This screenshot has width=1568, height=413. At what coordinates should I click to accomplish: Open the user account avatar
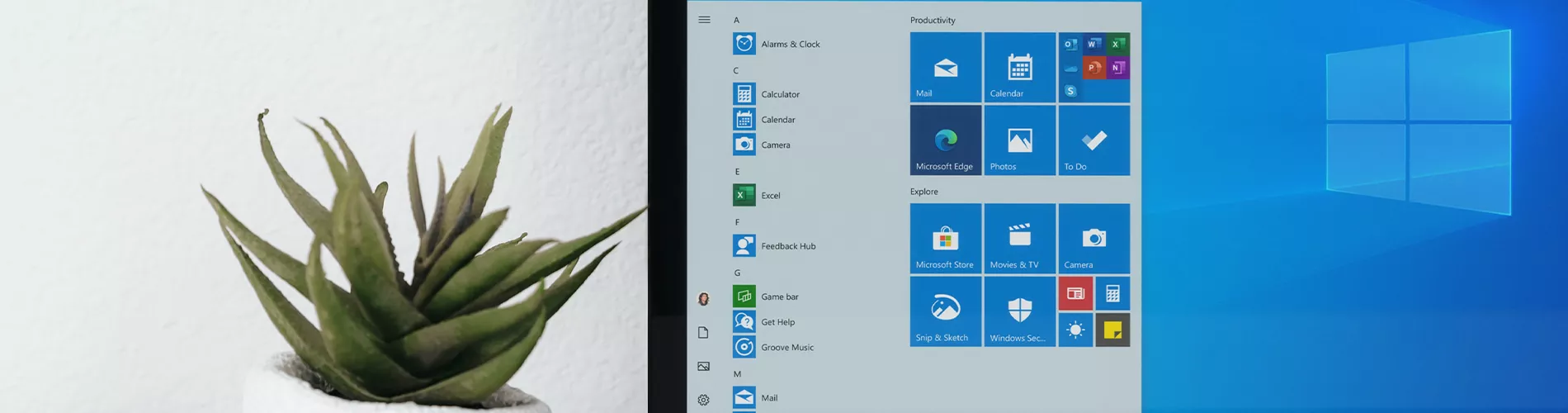[704, 299]
